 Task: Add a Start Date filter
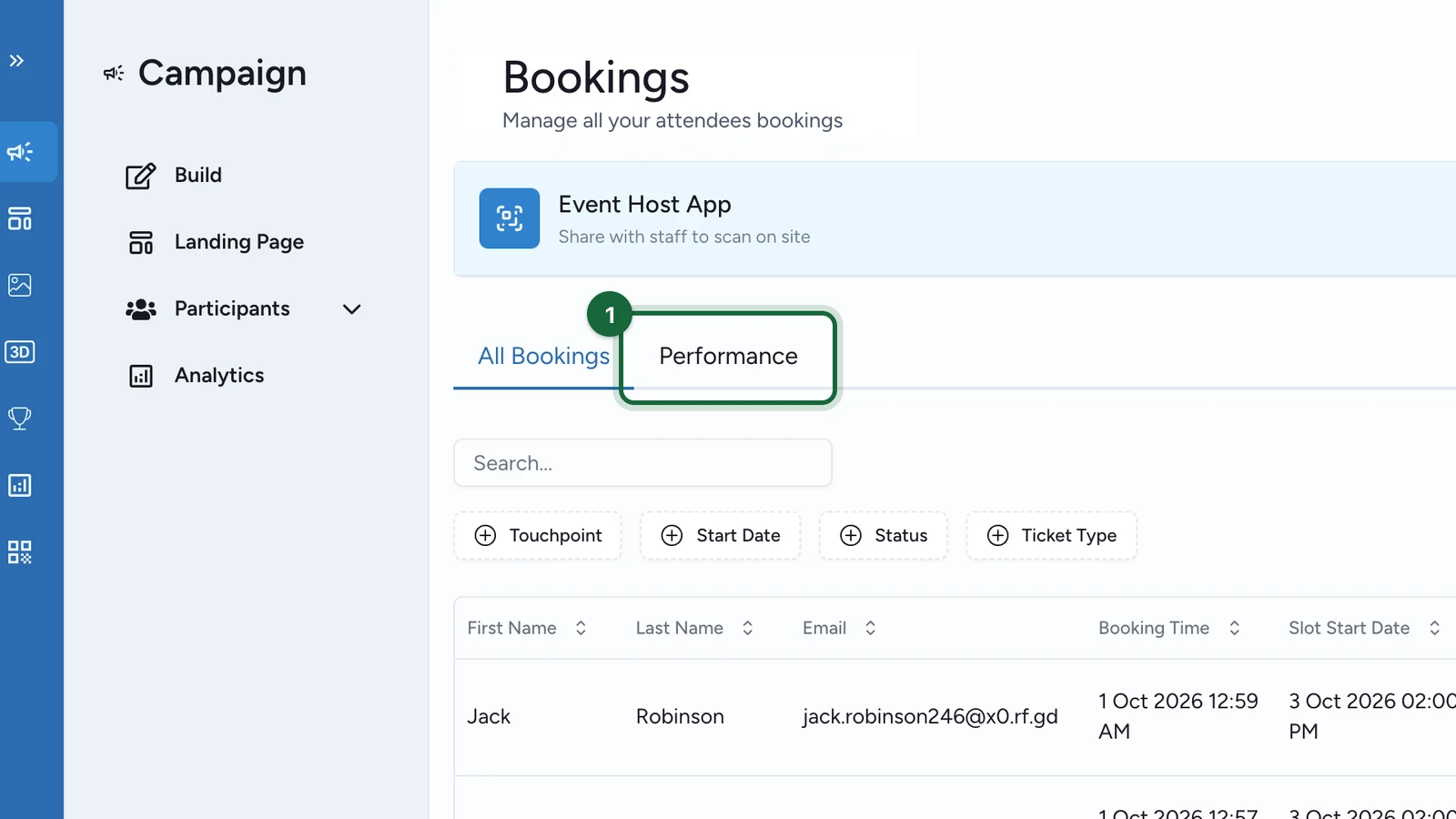click(x=720, y=536)
